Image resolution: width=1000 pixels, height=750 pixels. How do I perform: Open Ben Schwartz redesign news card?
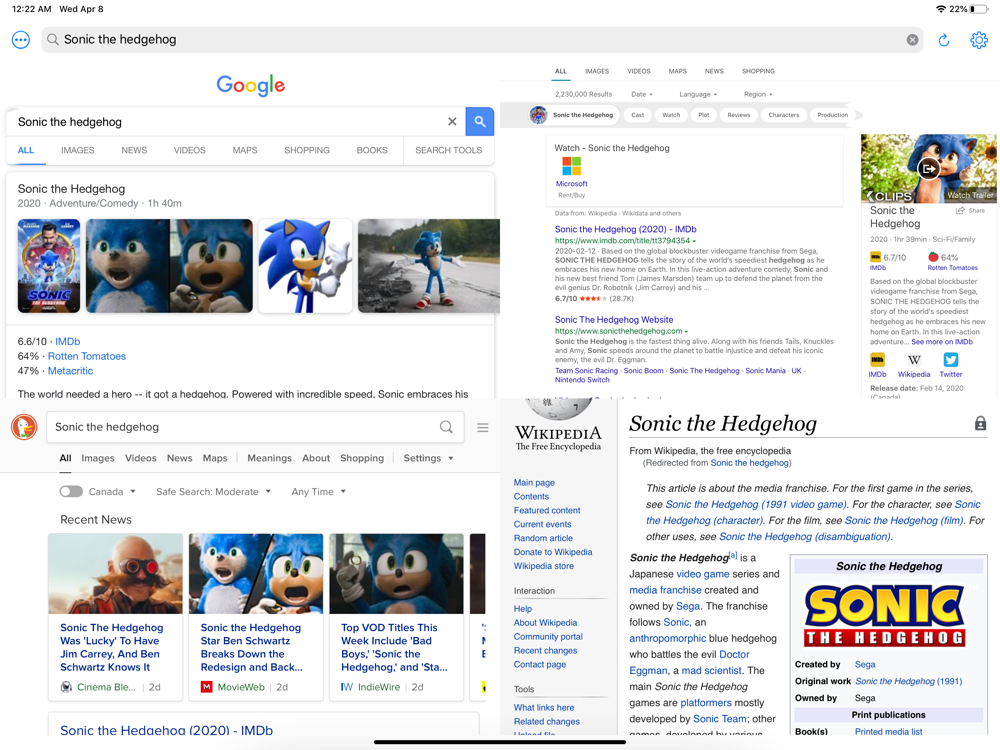coord(256,617)
